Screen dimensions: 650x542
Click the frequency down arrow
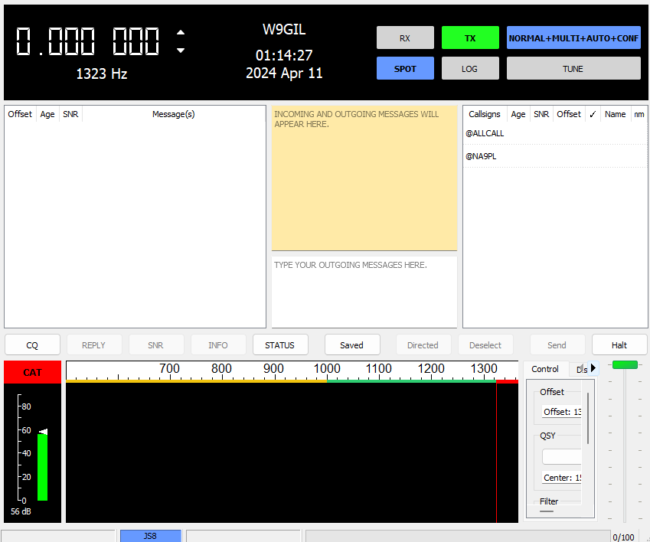tap(180, 50)
